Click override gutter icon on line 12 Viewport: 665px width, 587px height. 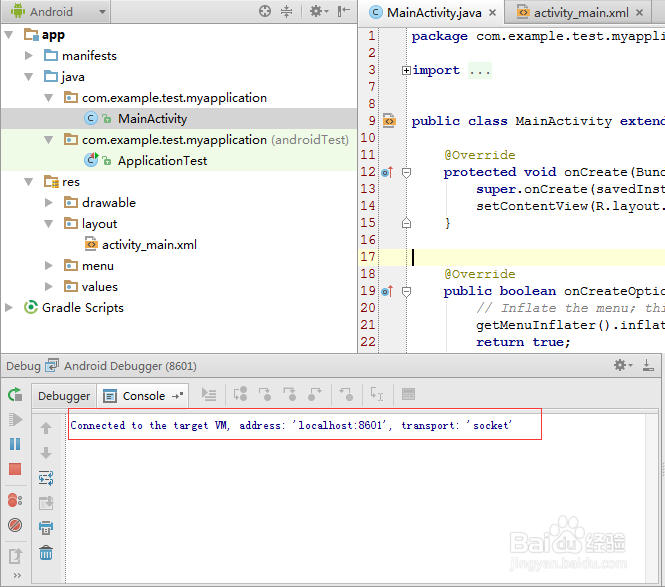tap(387, 172)
